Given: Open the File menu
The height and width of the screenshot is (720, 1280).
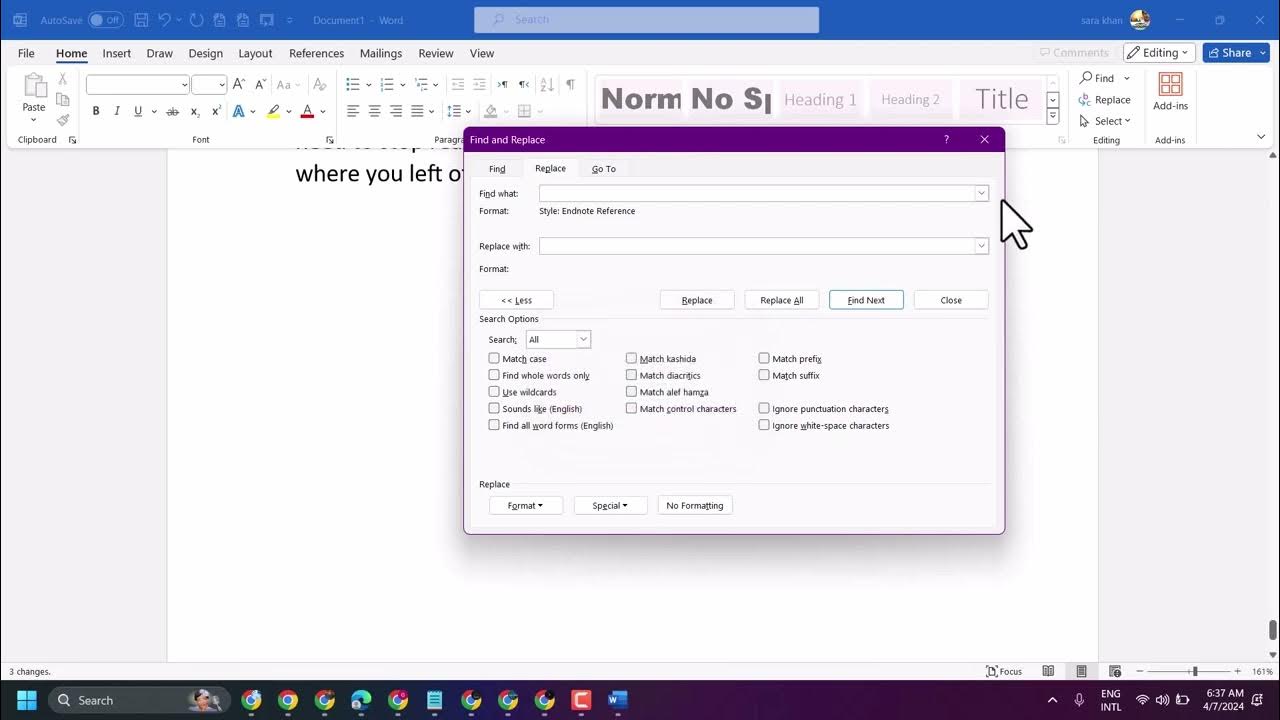Looking at the screenshot, I should click(x=26, y=53).
